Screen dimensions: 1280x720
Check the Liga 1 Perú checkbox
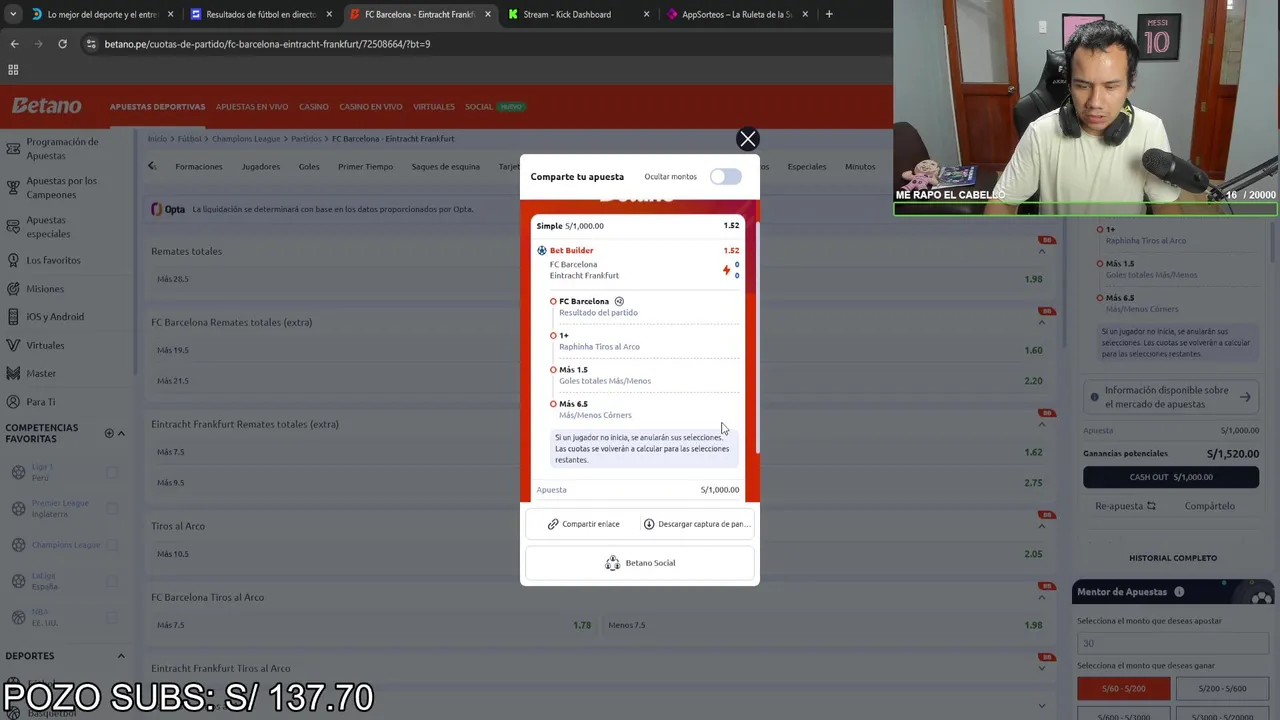[112, 472]
